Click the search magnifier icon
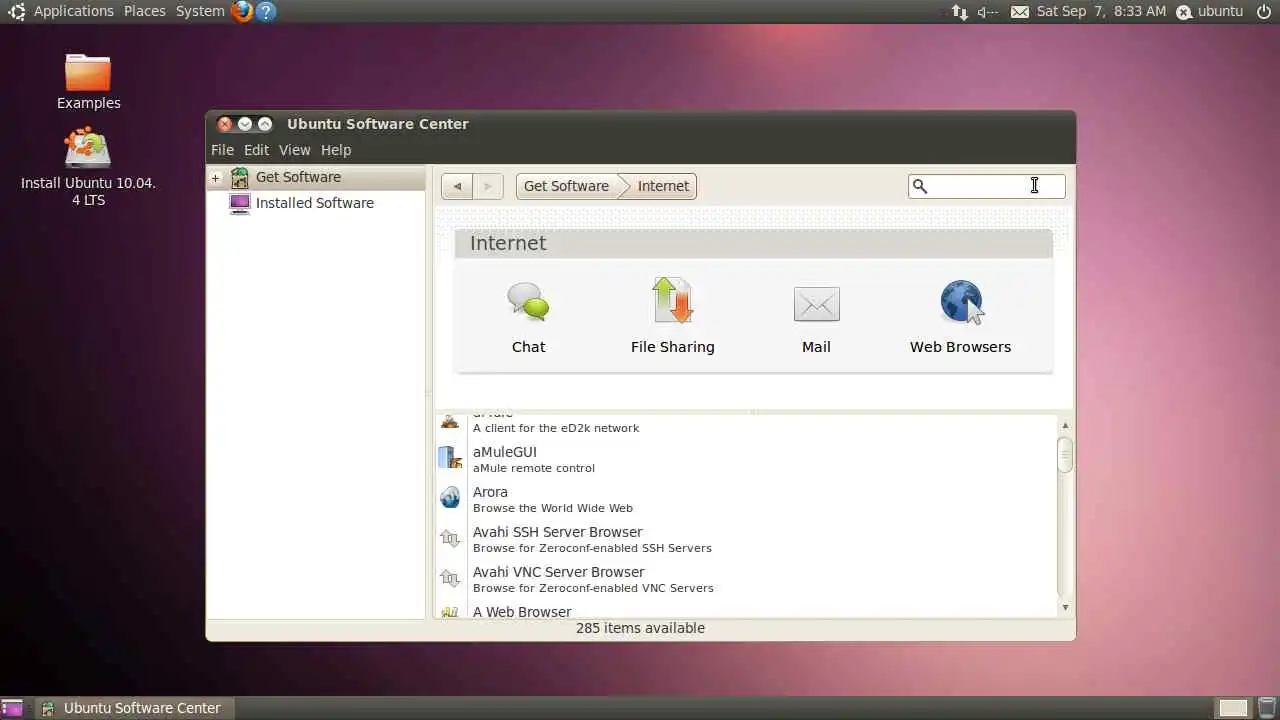This screenshot has height=720, width=1280. coord(921,186)
